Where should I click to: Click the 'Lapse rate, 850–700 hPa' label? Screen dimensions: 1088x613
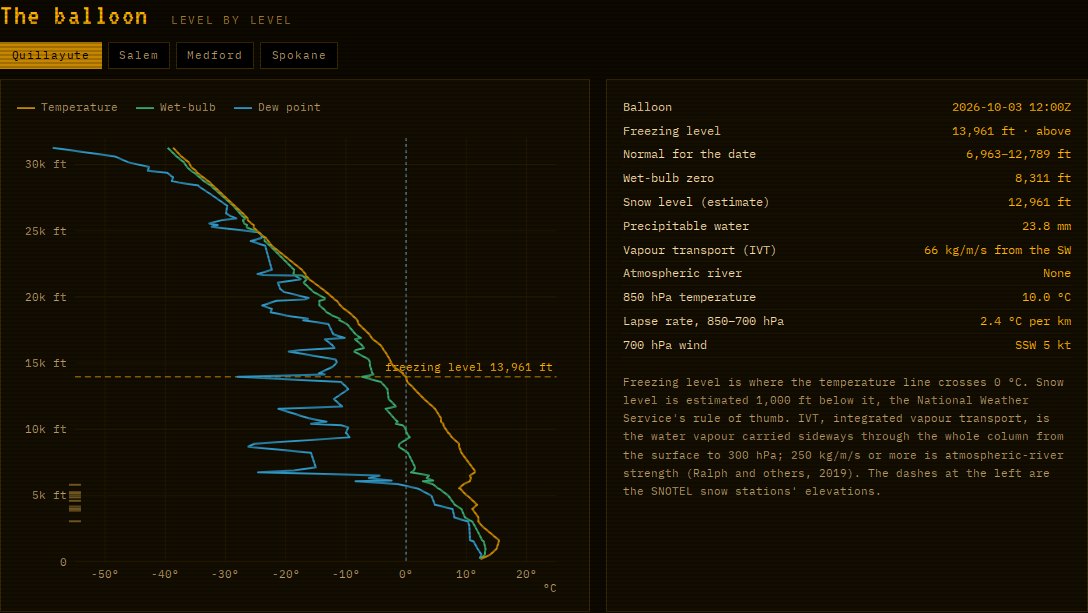704,321
